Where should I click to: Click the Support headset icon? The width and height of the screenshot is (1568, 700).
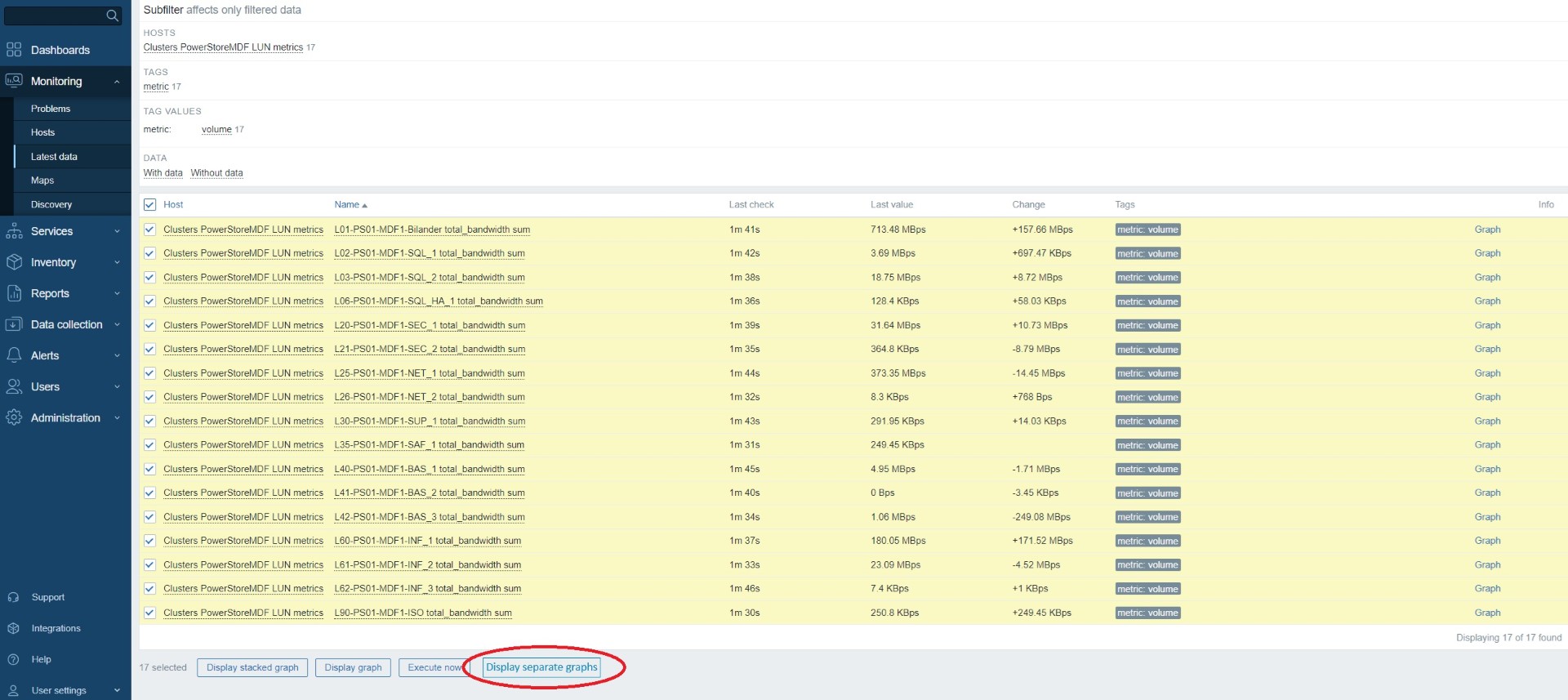pyautogui.click(x=14, y=597)
